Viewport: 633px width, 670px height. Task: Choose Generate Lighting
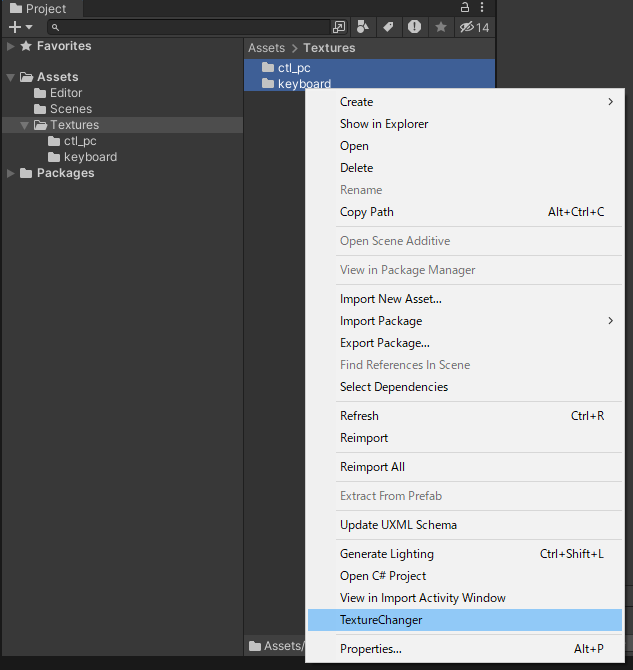pos(465,554)
